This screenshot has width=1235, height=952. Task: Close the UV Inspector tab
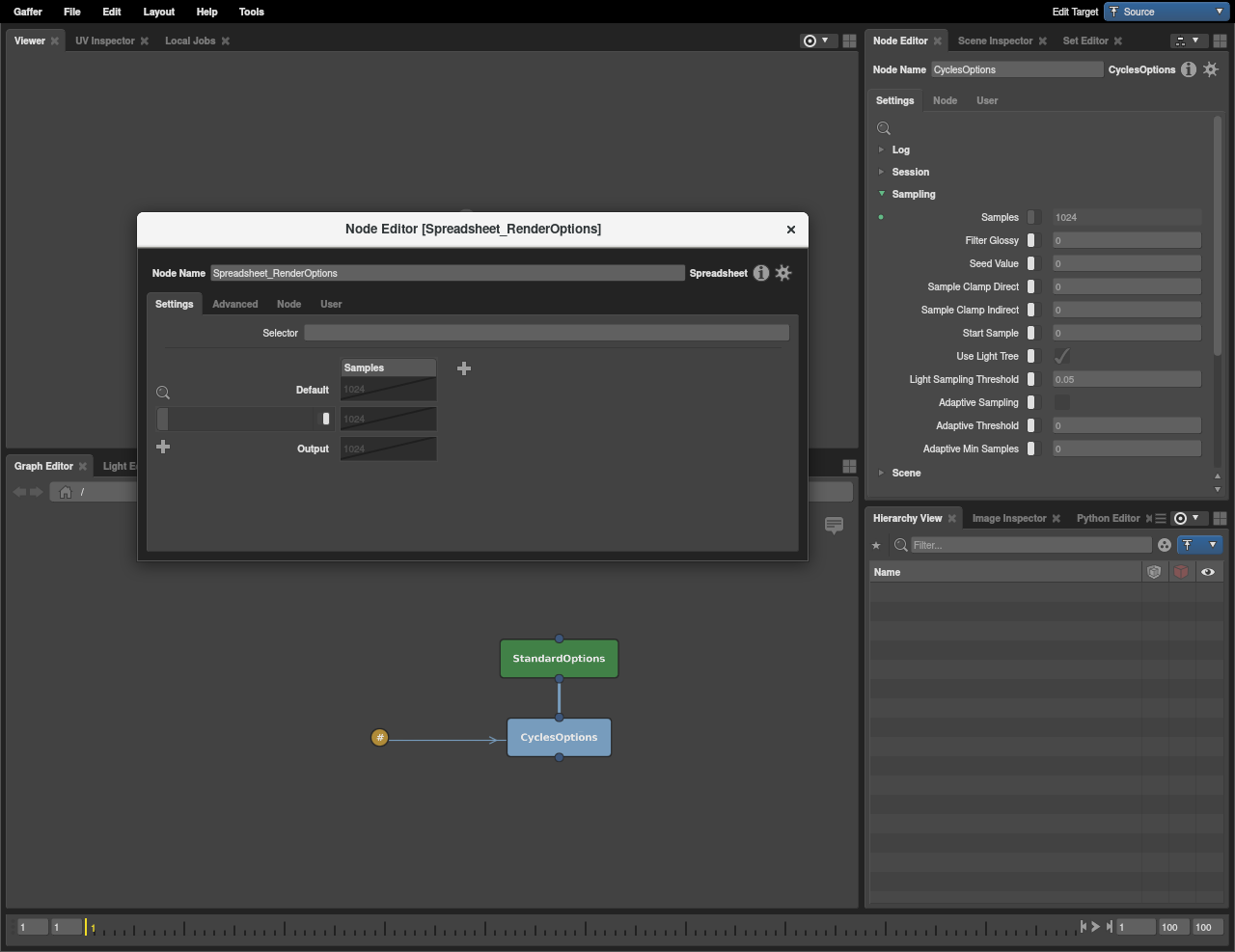[145, 41]
